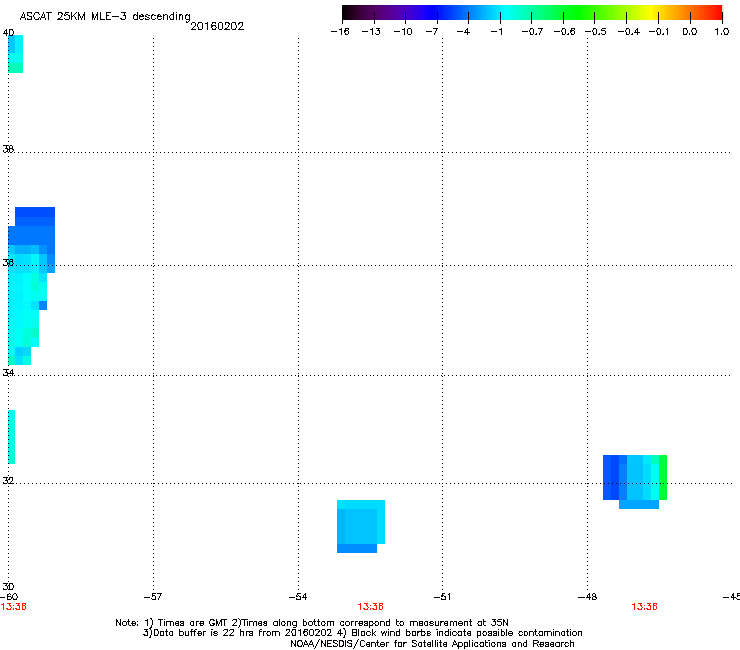Click the note about black wind barbs contamination
The image size is (740, 650).
tap(460, 633)
